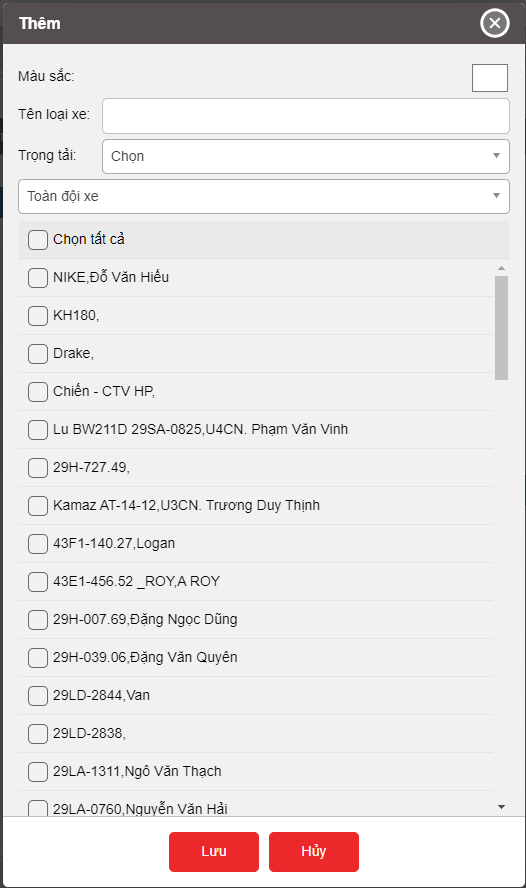Click the scroll-down arrow of the vehicle list
526x888 pixels.
tap(501, 806)
